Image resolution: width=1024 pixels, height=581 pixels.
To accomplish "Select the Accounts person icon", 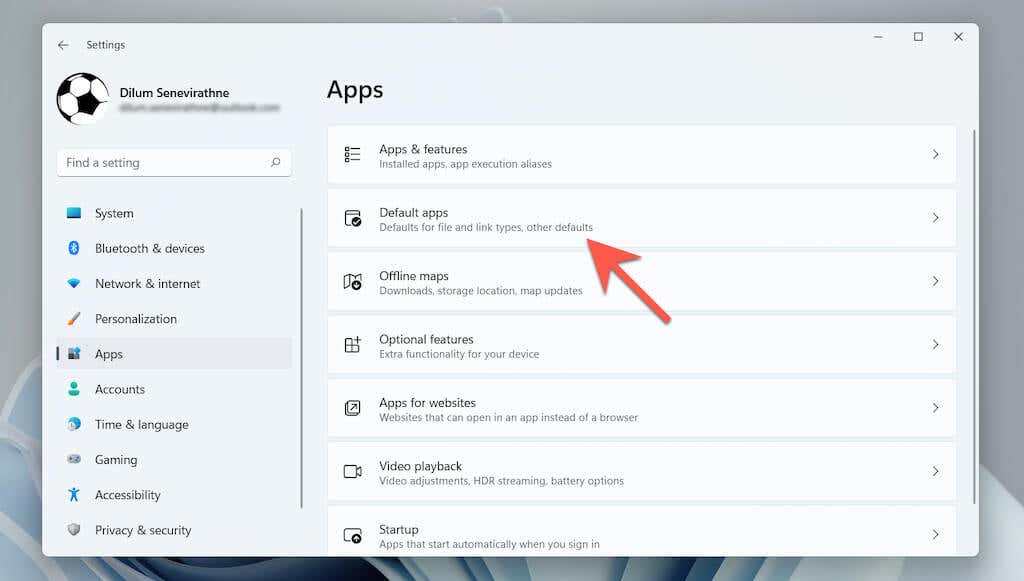I will click(x=74, y=389).
